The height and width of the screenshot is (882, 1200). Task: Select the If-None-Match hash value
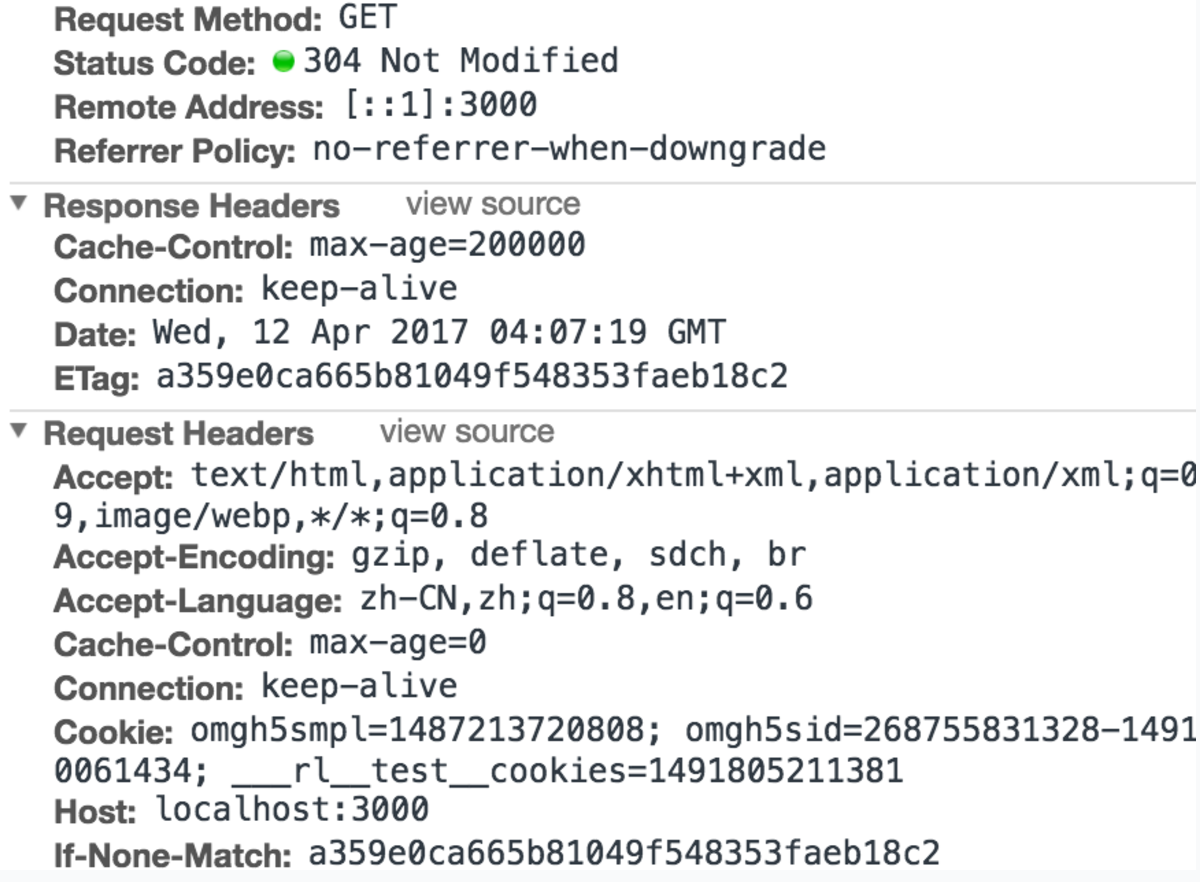tap(624, 854)
